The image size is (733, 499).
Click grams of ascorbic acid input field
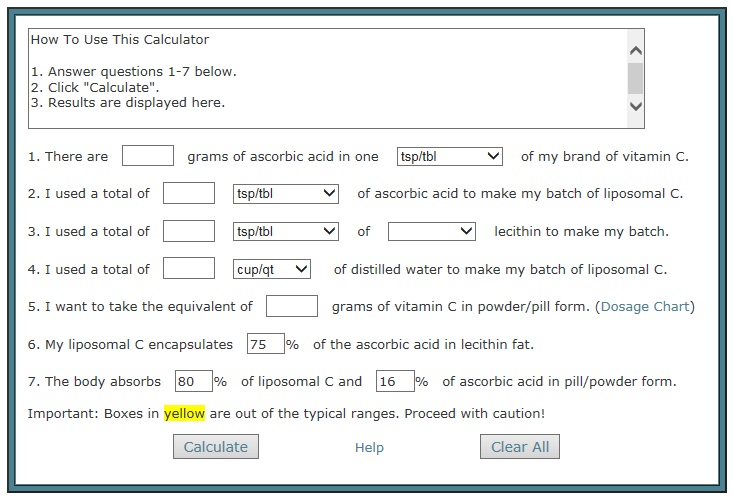point(148,156)
